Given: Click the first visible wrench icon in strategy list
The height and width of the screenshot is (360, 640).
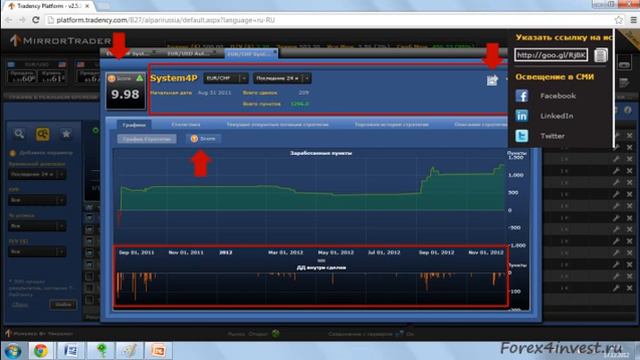Looking at the screenshot, I should [616, 136].
